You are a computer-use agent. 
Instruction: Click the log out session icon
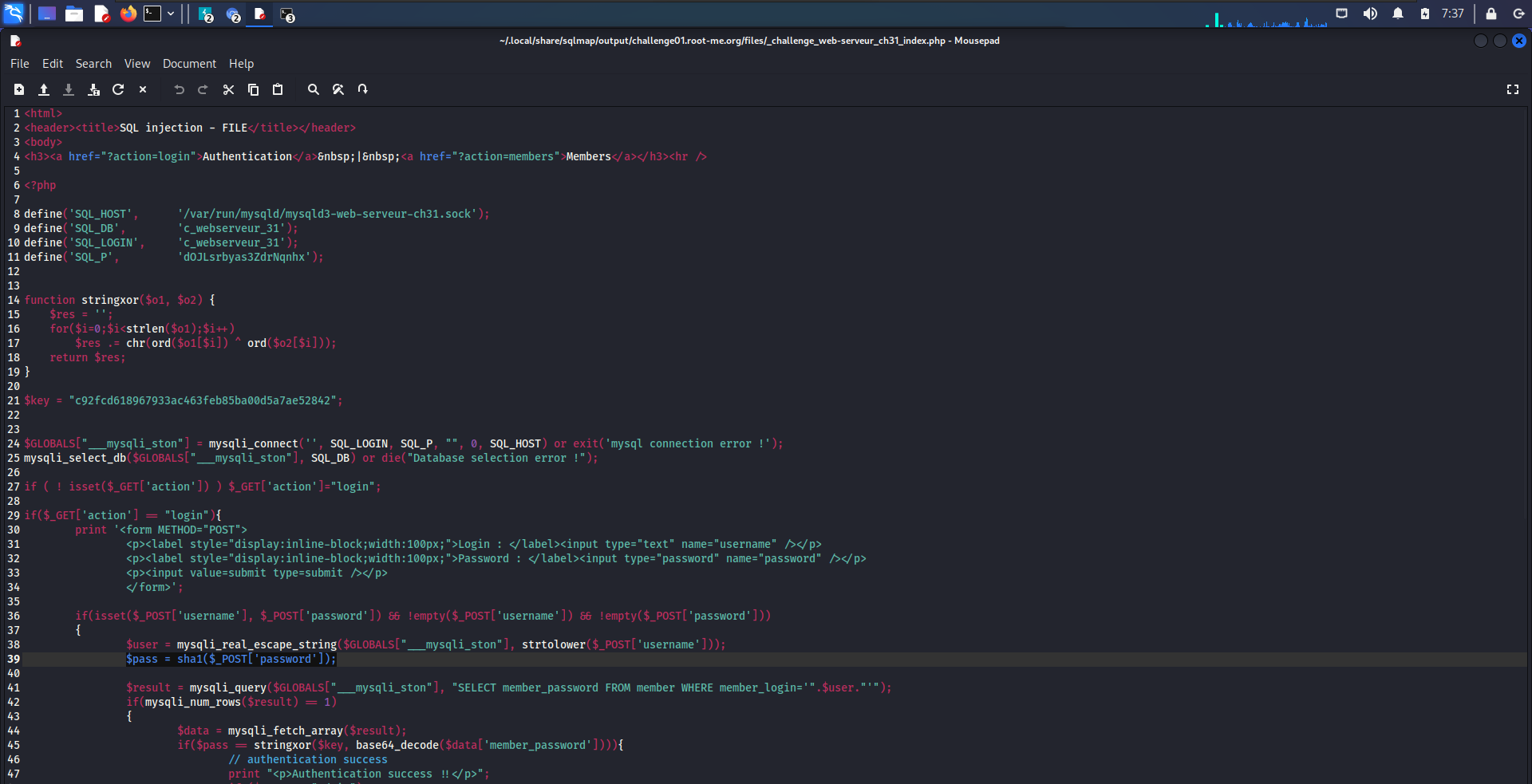click(1518, 14)
